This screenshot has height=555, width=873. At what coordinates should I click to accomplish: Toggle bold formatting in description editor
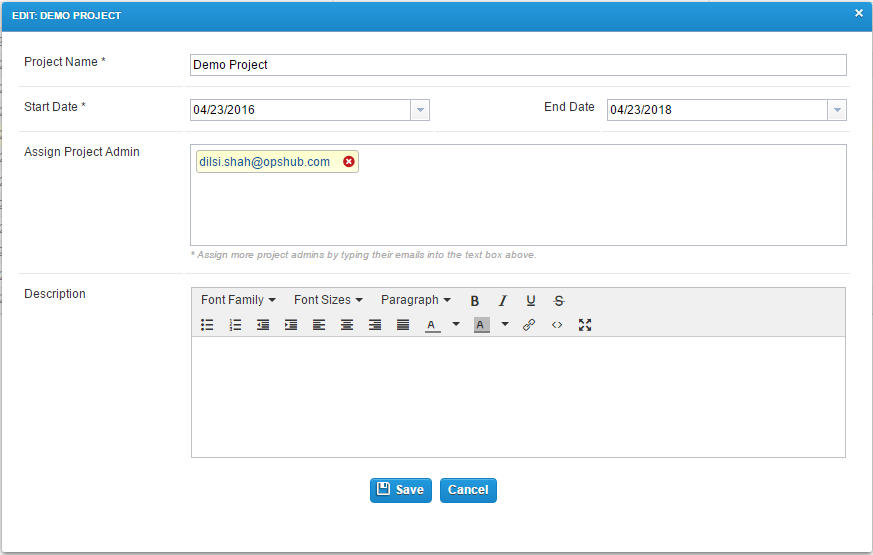point(475,301)
